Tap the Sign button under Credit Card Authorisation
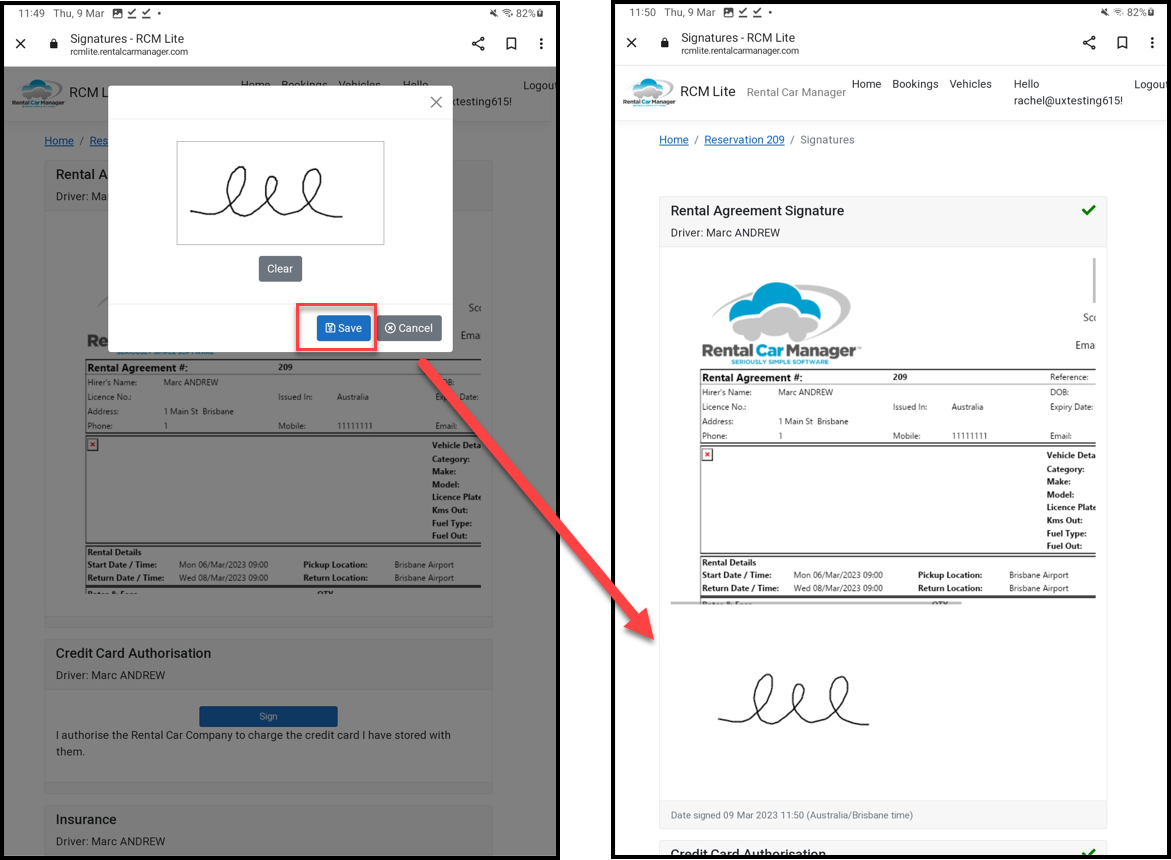The height and width of the screenshot is (860, 1171). [268, 716]
